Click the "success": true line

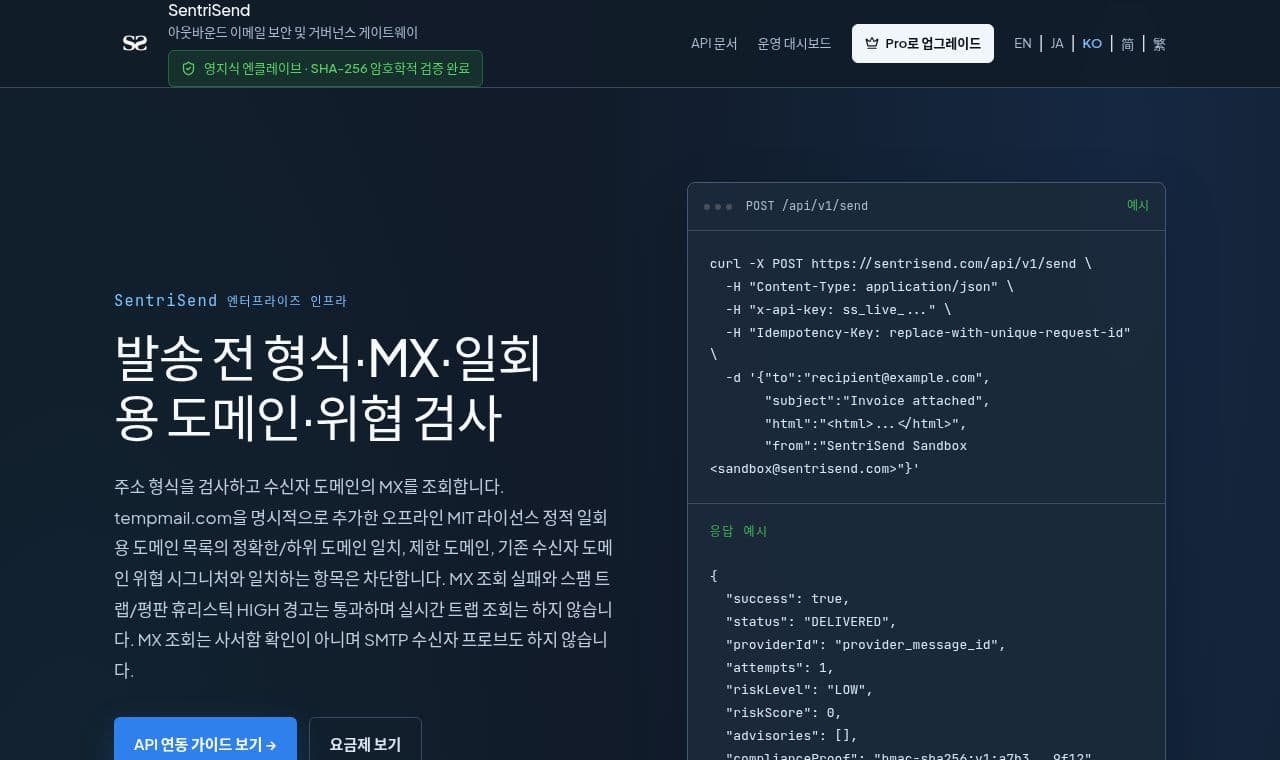(x=788, y=599)
